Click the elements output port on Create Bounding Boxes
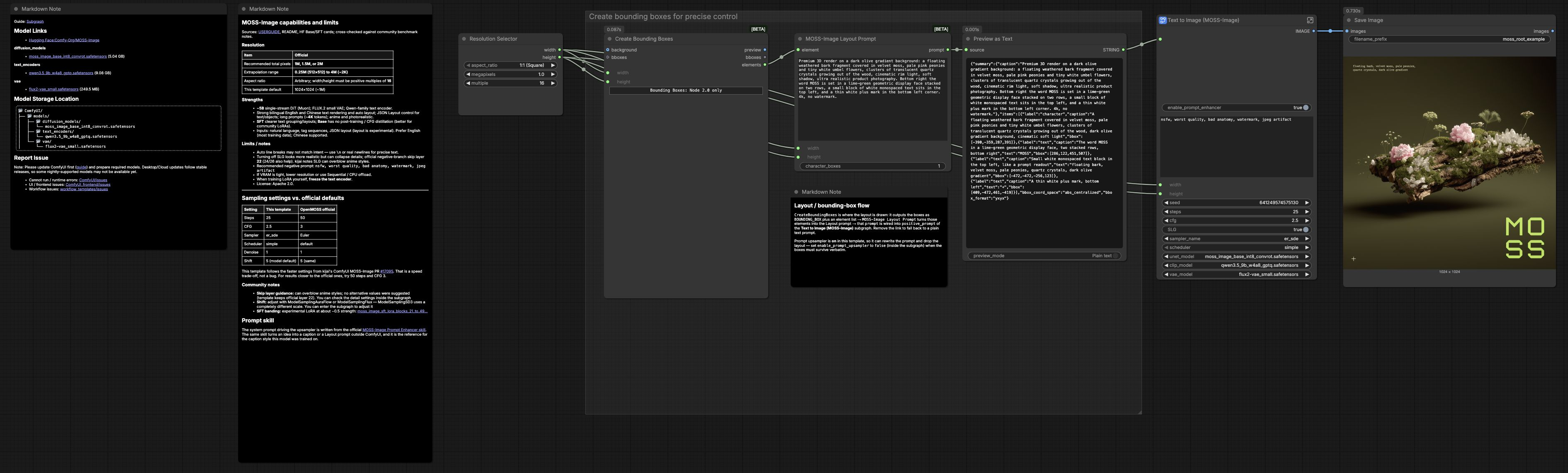 tap(765, 65)
